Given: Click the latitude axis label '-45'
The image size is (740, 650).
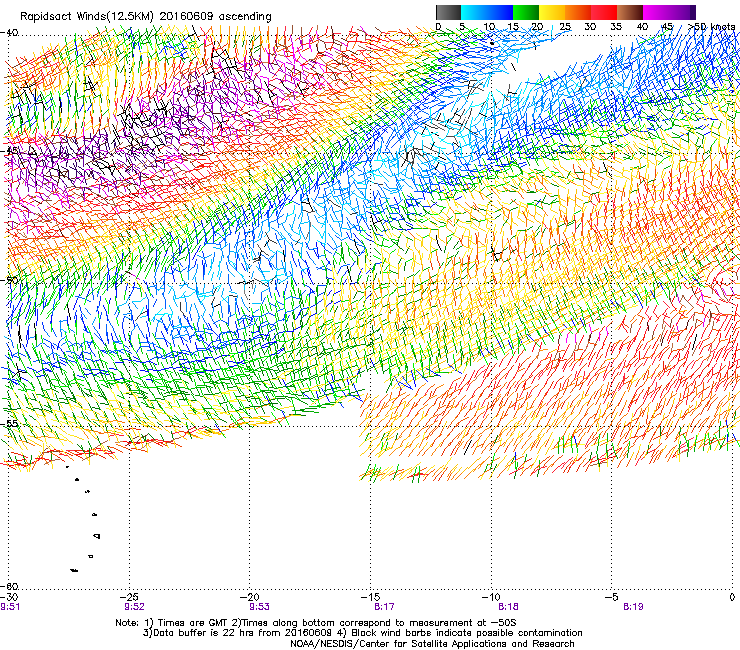Looking at the screenshot, I should click(9, 151).
